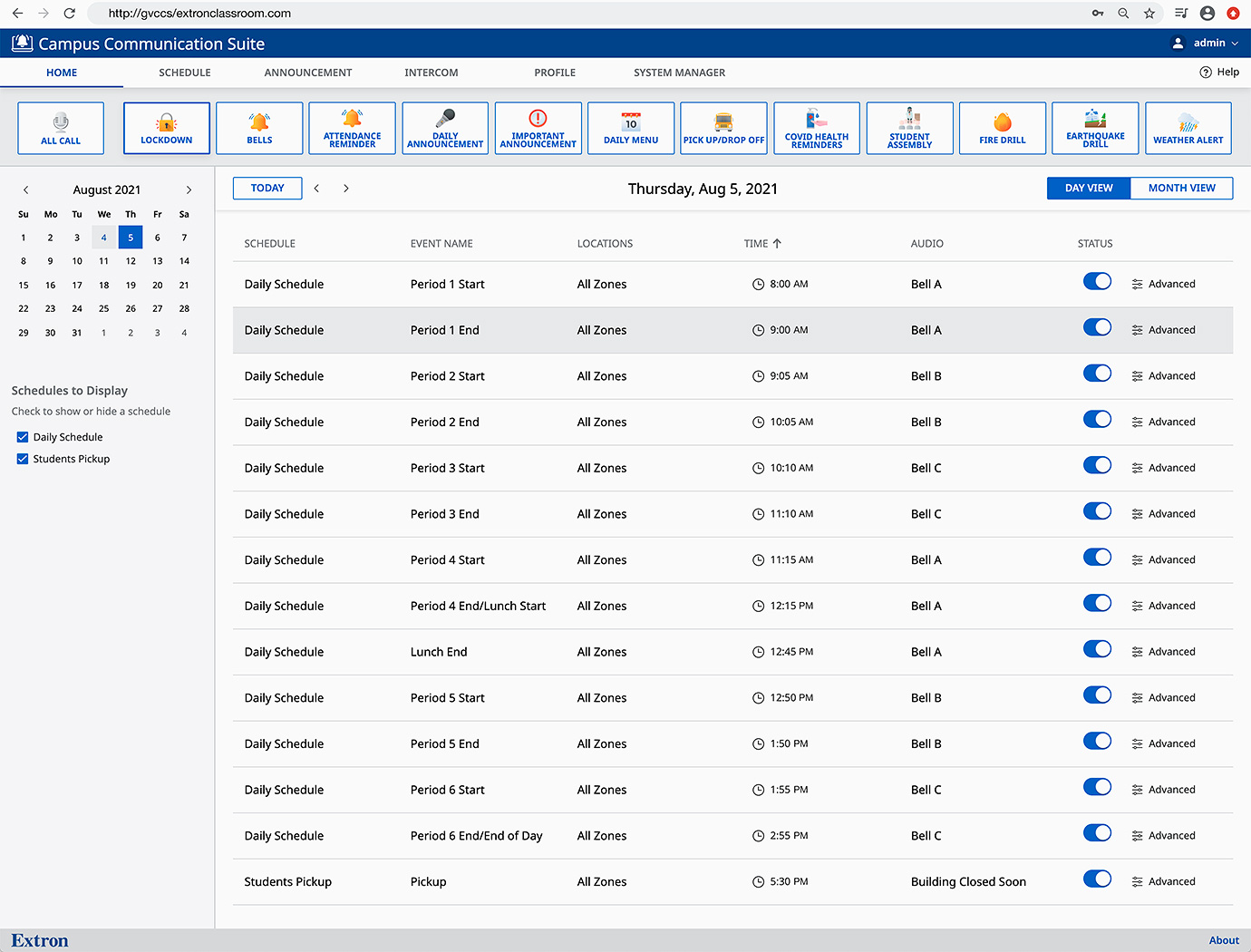
Task: Click the Important Announcement icon
Action: (538, 128)
